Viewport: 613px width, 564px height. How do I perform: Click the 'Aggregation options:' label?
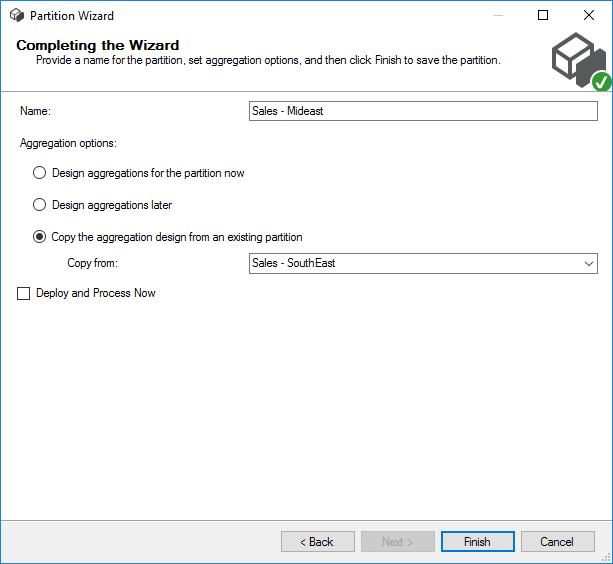tap(68, 143)
